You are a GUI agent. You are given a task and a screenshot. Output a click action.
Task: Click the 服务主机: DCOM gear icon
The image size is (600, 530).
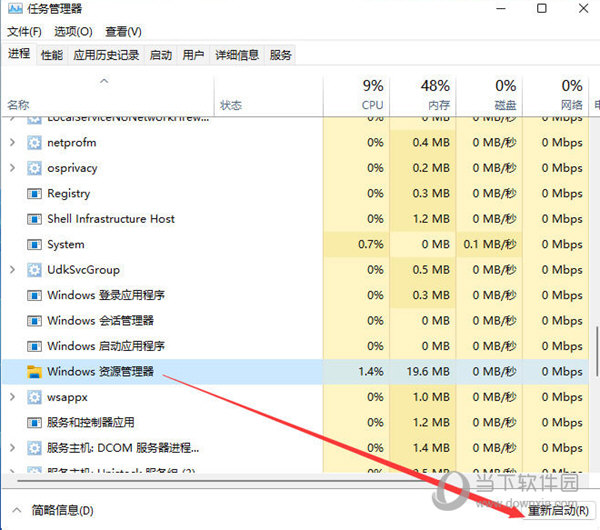pos(34,448)
